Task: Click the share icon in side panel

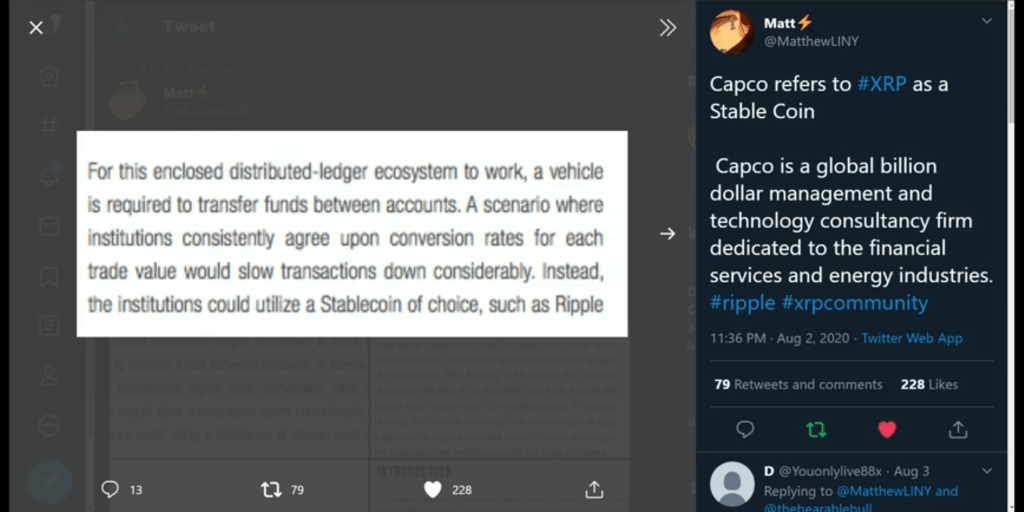Action: point(958,429)
